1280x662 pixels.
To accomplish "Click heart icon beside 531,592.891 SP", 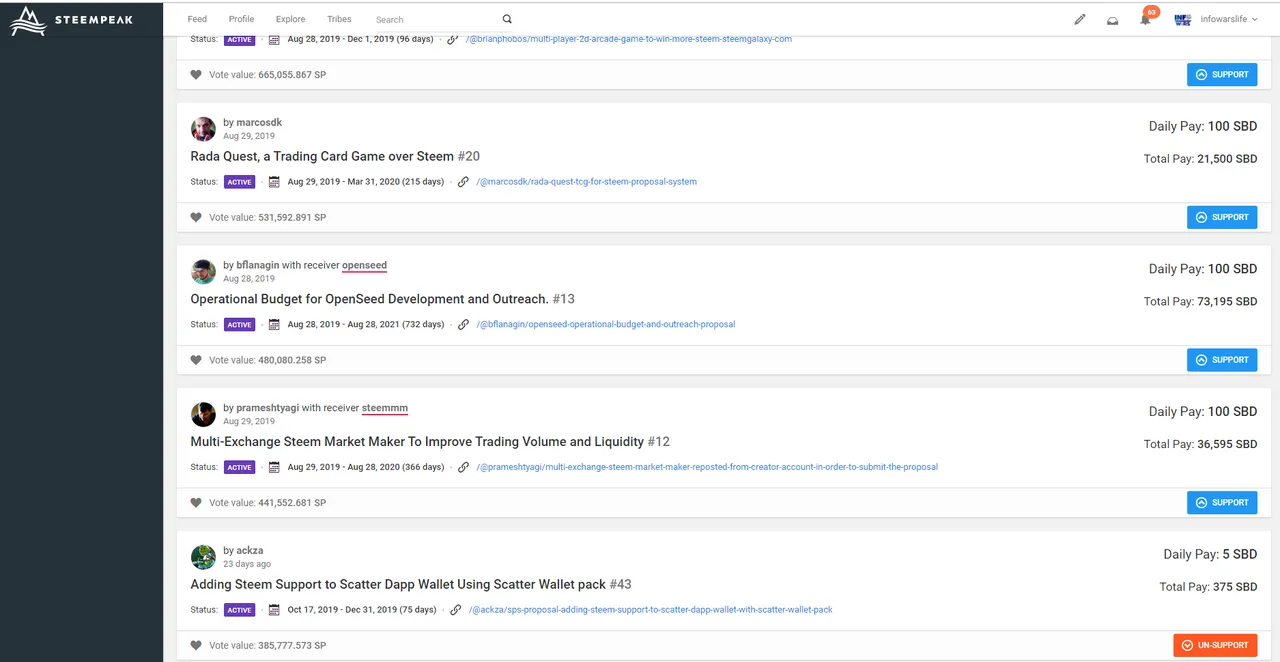I will click(196, 217).
